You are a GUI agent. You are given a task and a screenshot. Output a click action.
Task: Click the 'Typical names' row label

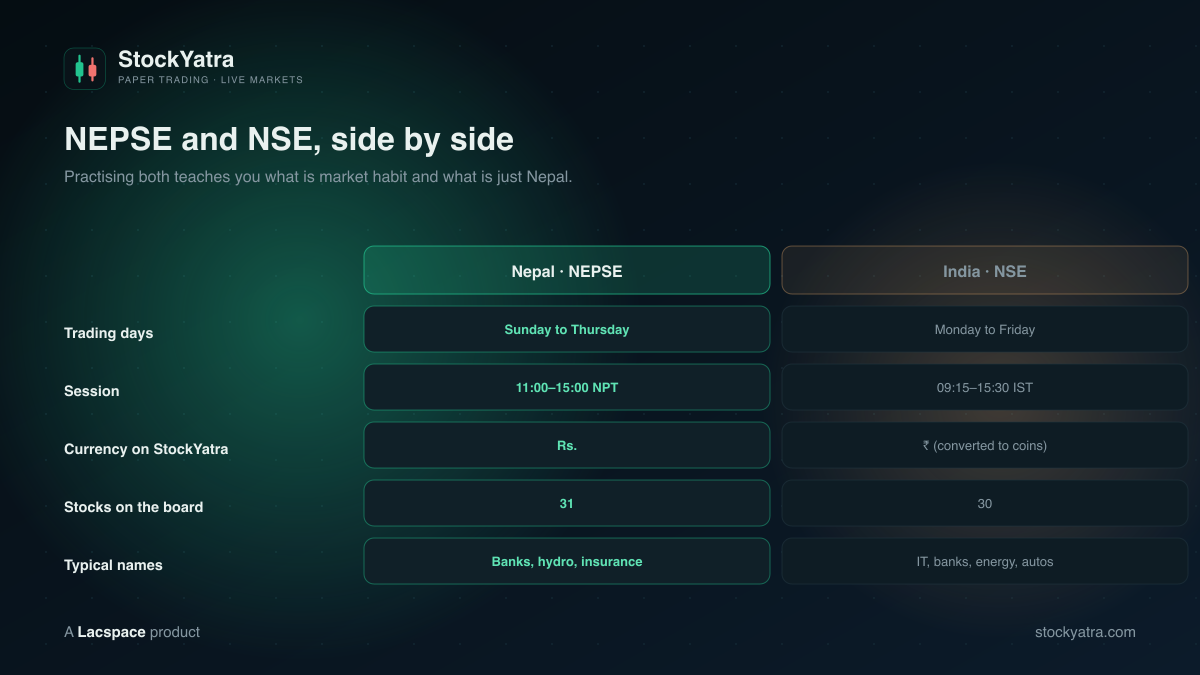113,565
